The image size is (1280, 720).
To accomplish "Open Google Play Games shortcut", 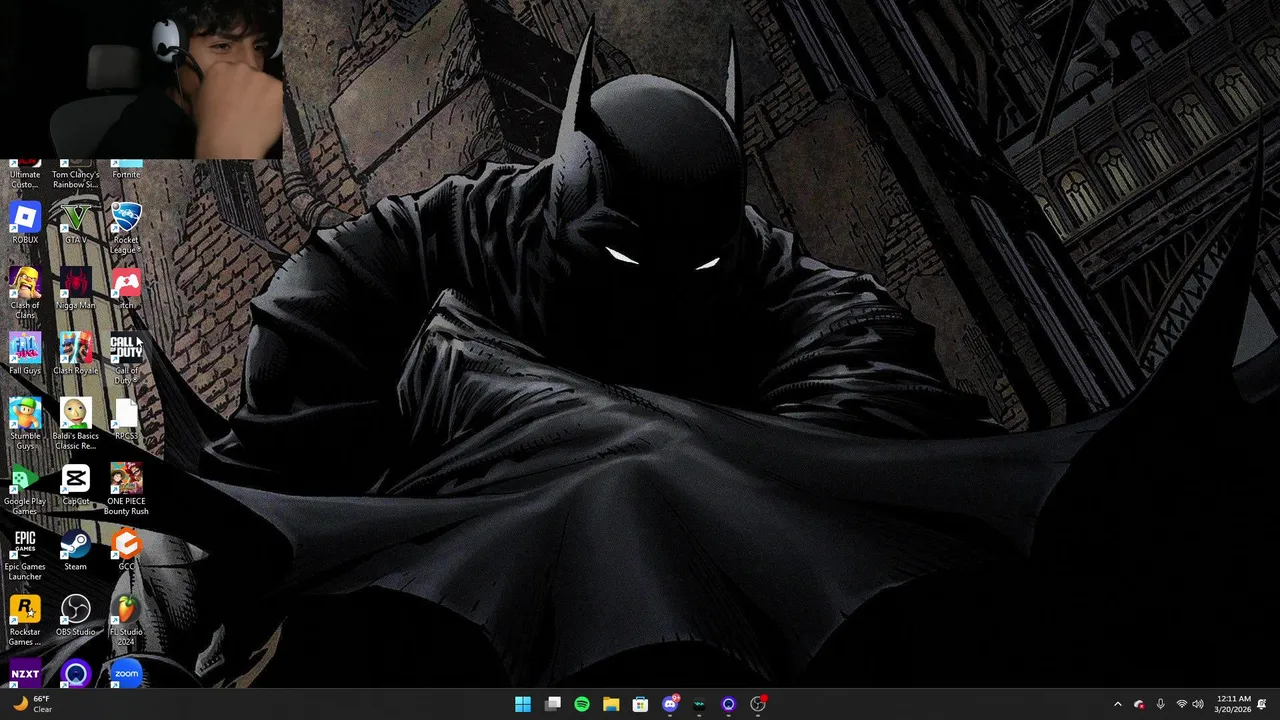I will tap(25, 490).
